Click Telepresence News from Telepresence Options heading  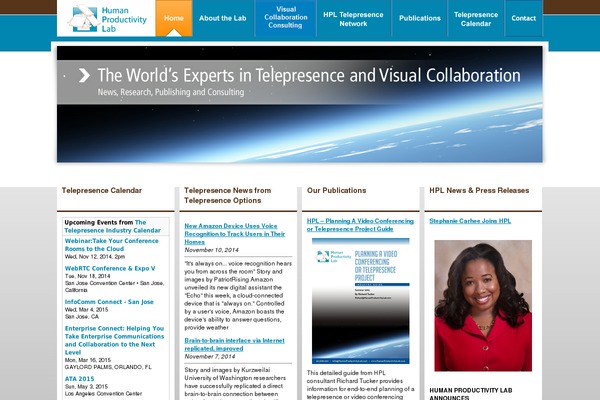point(228,195)
